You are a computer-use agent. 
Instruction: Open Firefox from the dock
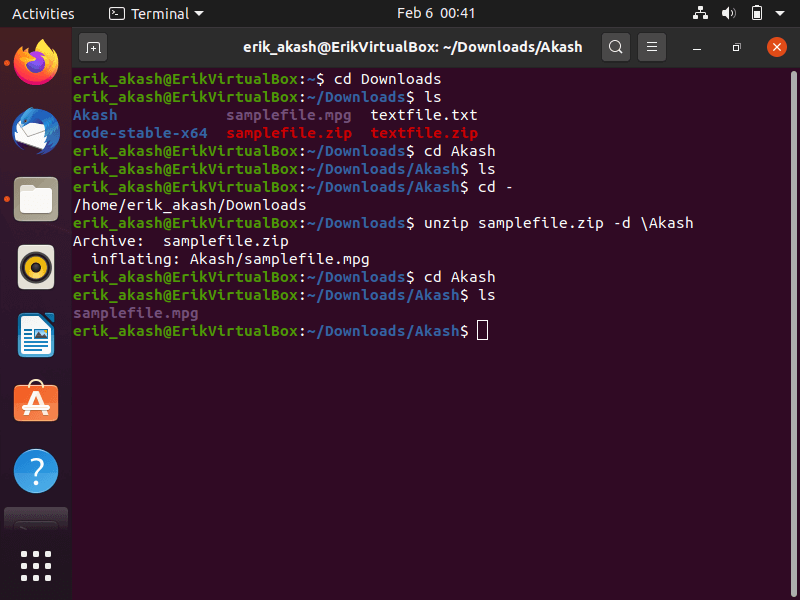[x=36, y=62]
